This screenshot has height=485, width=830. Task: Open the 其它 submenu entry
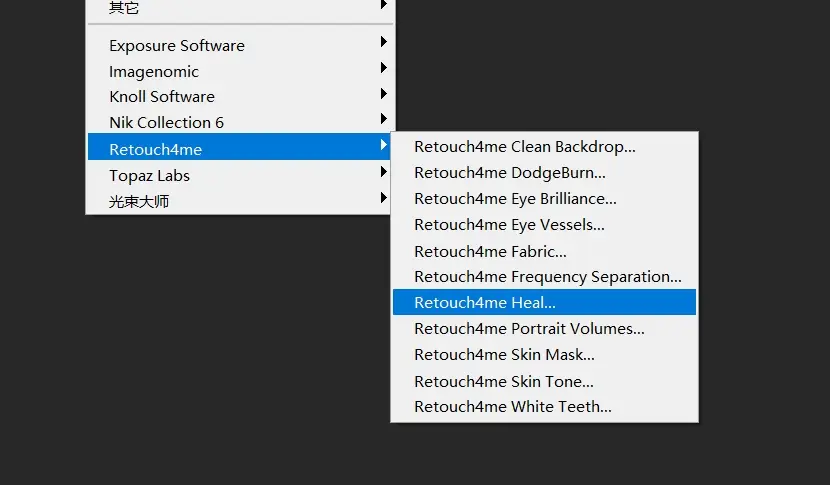click(x=125, y=7)
